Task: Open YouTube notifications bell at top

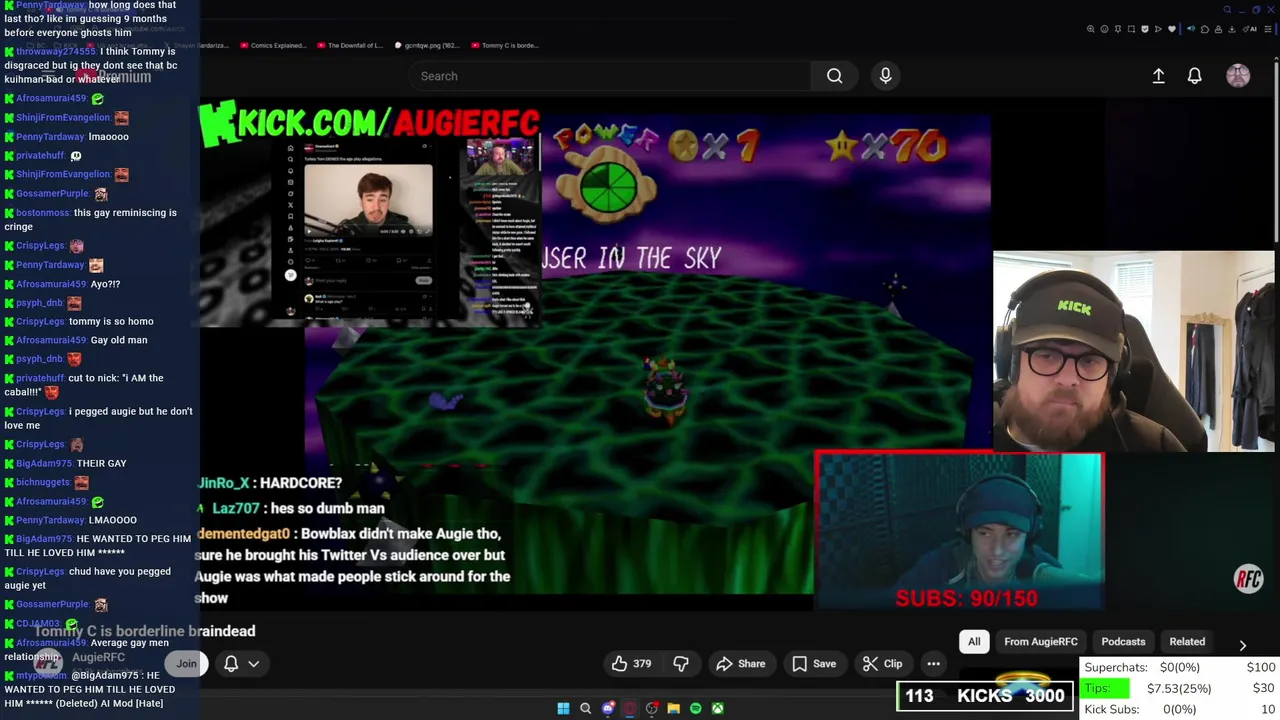Action: click(x=1194, y=76)
